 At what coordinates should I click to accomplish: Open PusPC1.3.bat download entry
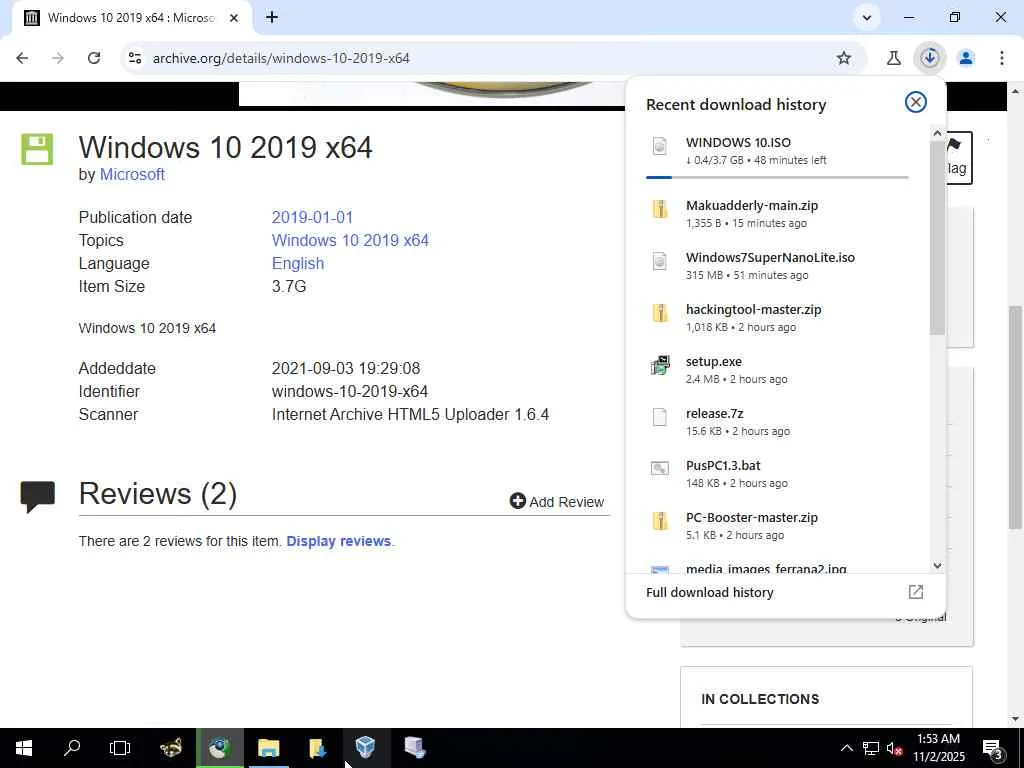(777, 474)
